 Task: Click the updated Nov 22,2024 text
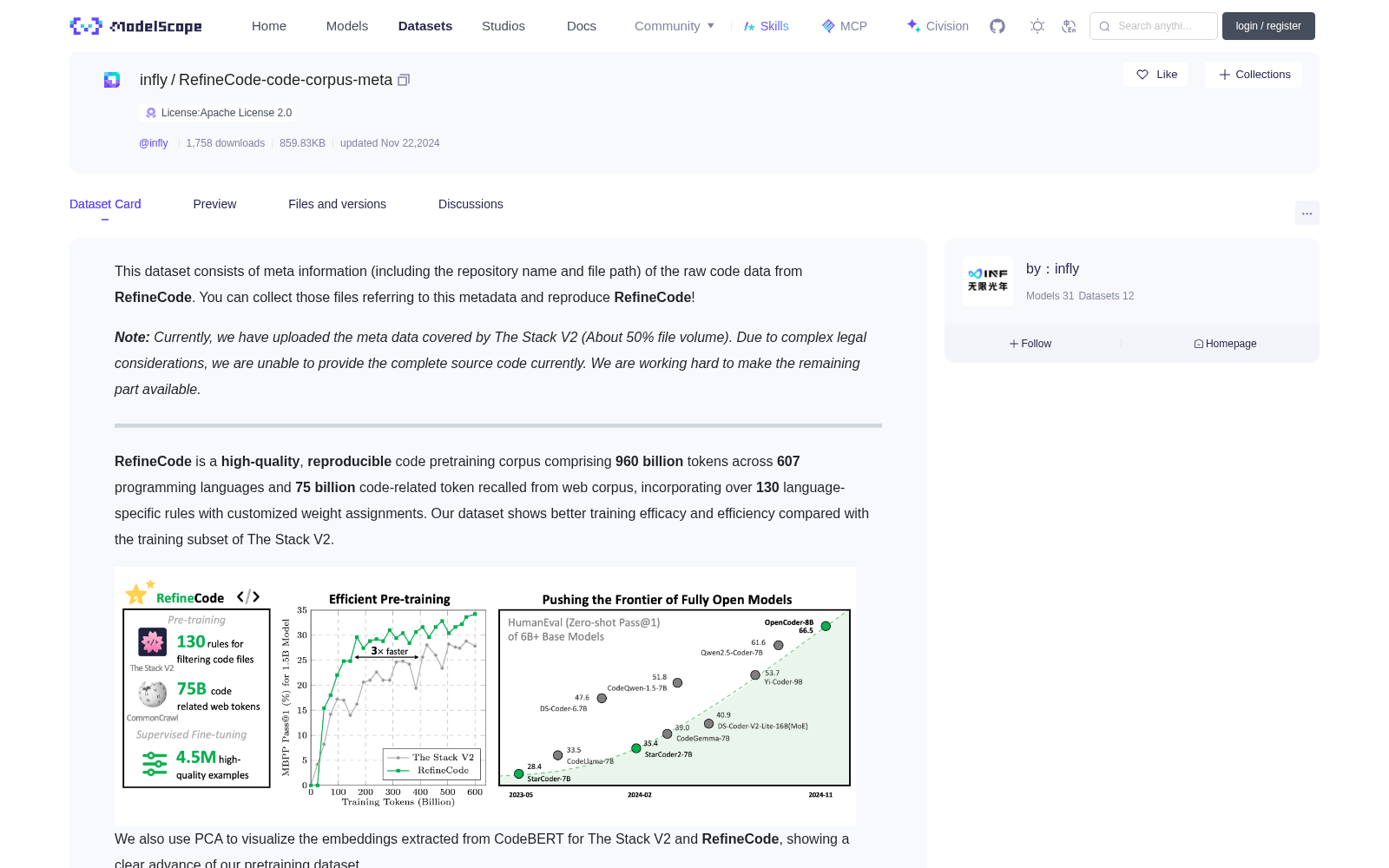390,143
